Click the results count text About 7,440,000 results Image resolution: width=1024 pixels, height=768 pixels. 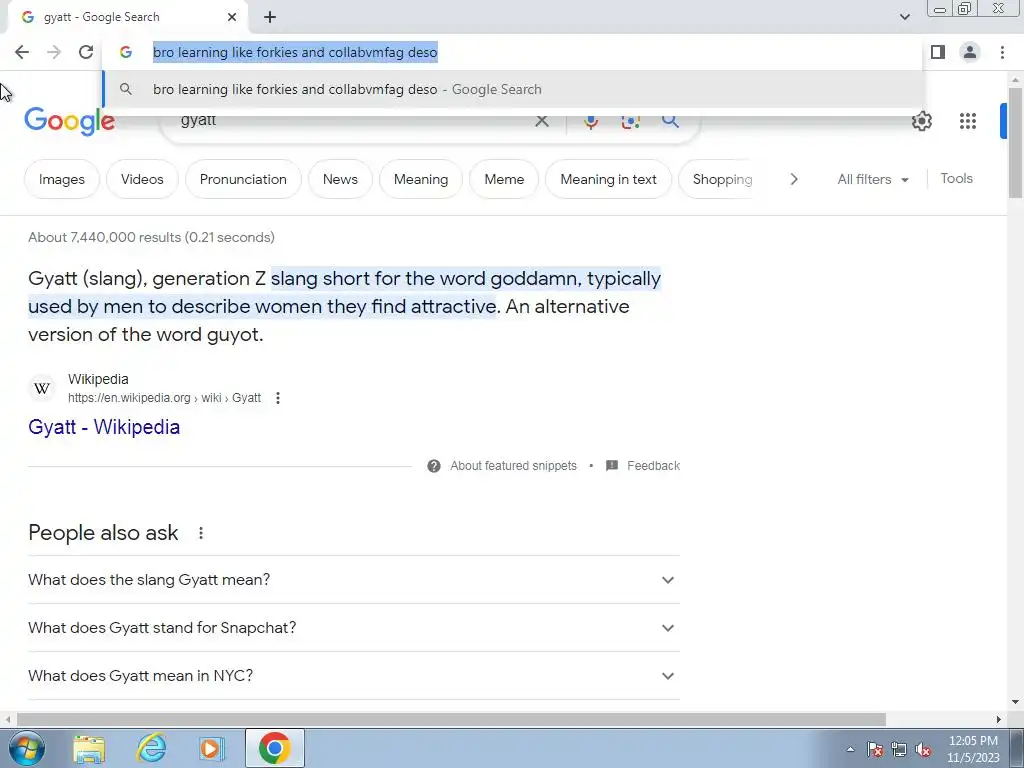(152, 237)
